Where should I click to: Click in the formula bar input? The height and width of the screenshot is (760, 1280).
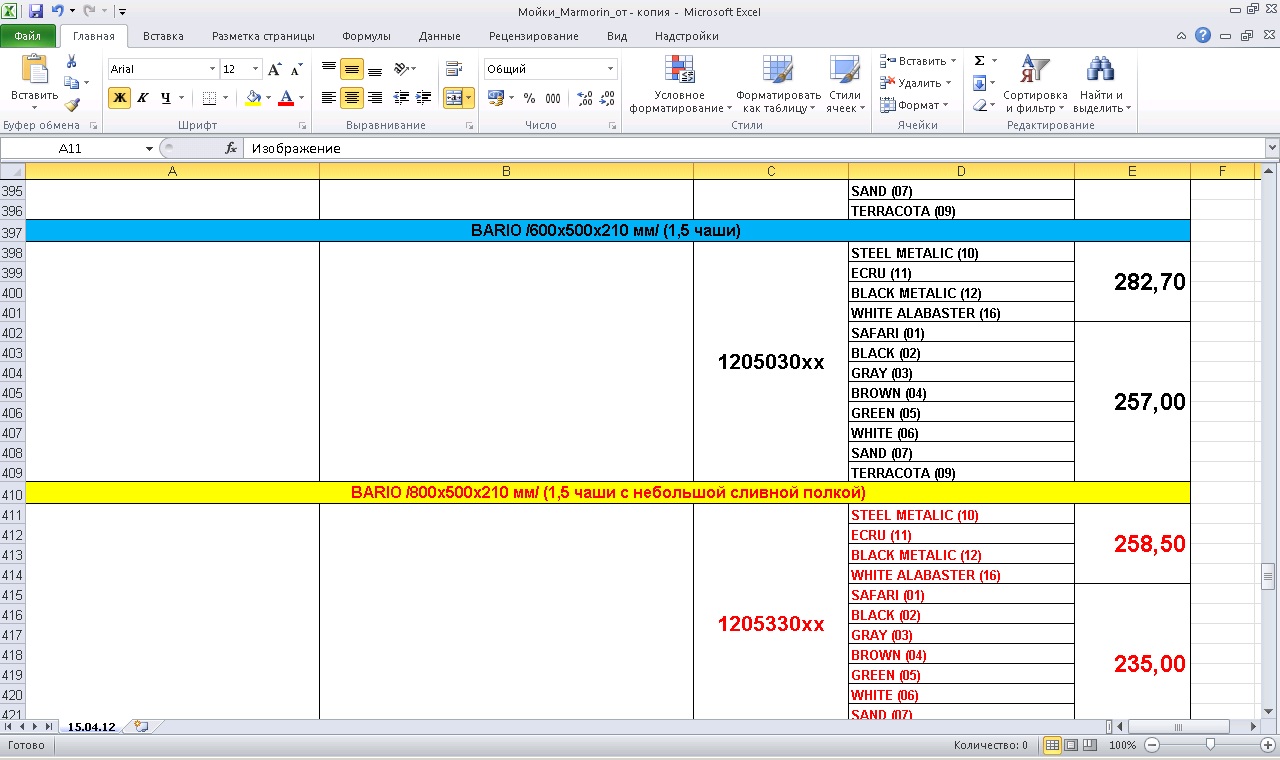pos(754,148)
